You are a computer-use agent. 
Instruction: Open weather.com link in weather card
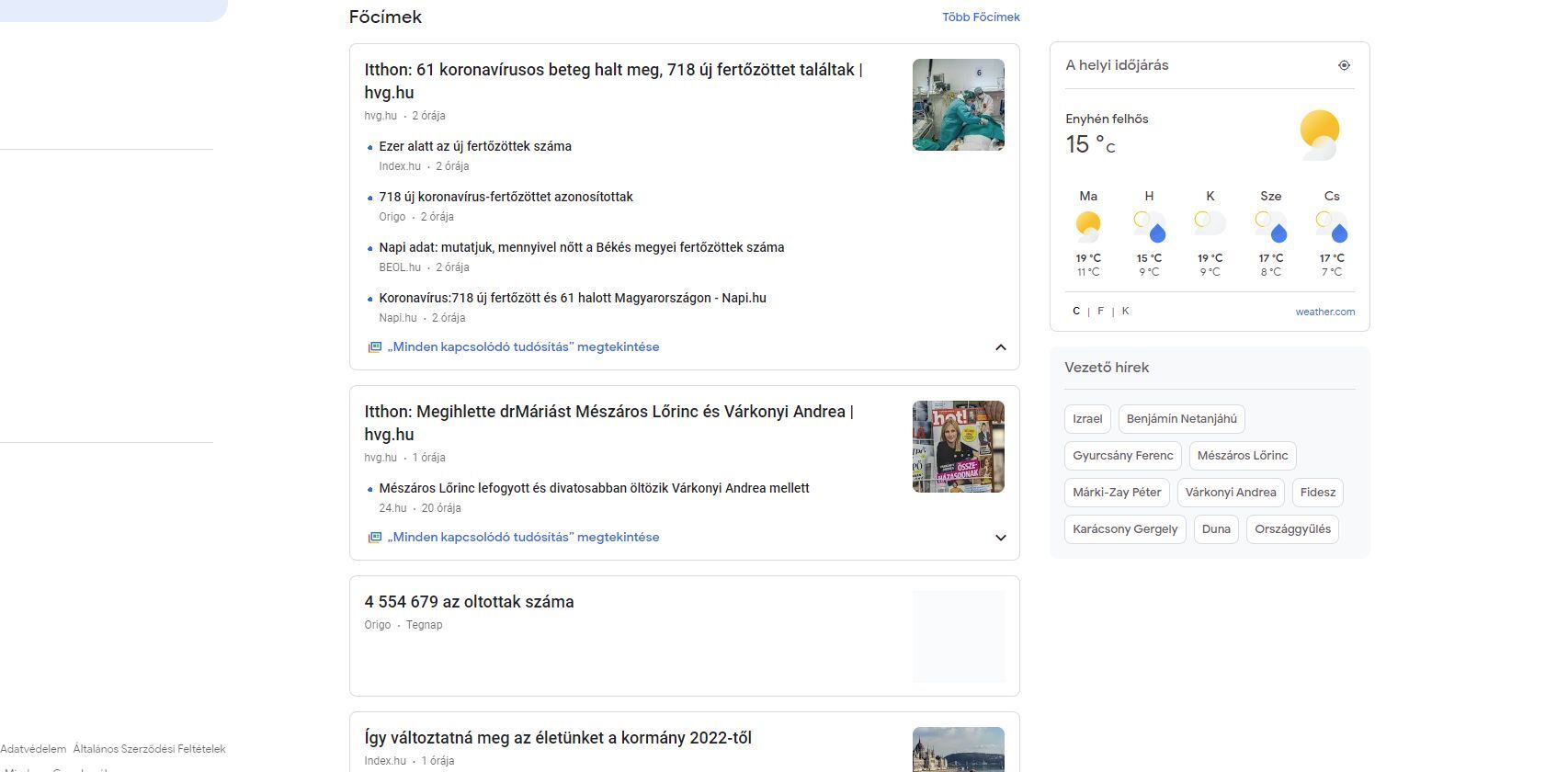[1324, 312]
